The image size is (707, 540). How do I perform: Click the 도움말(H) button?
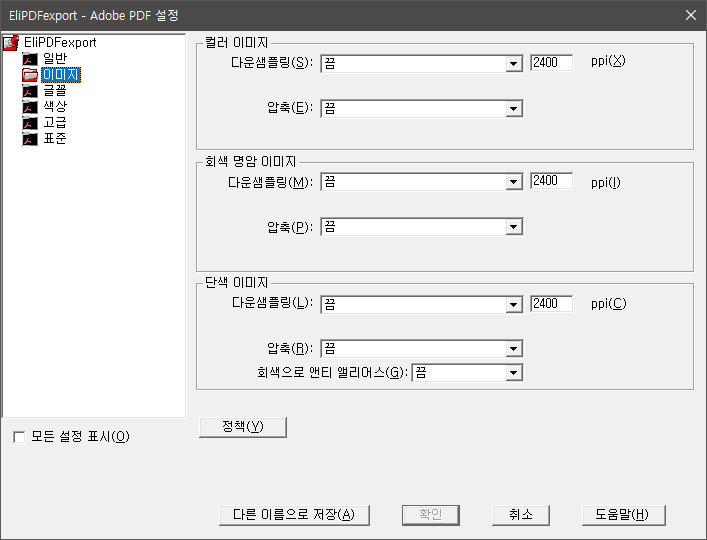click(624, 515)
